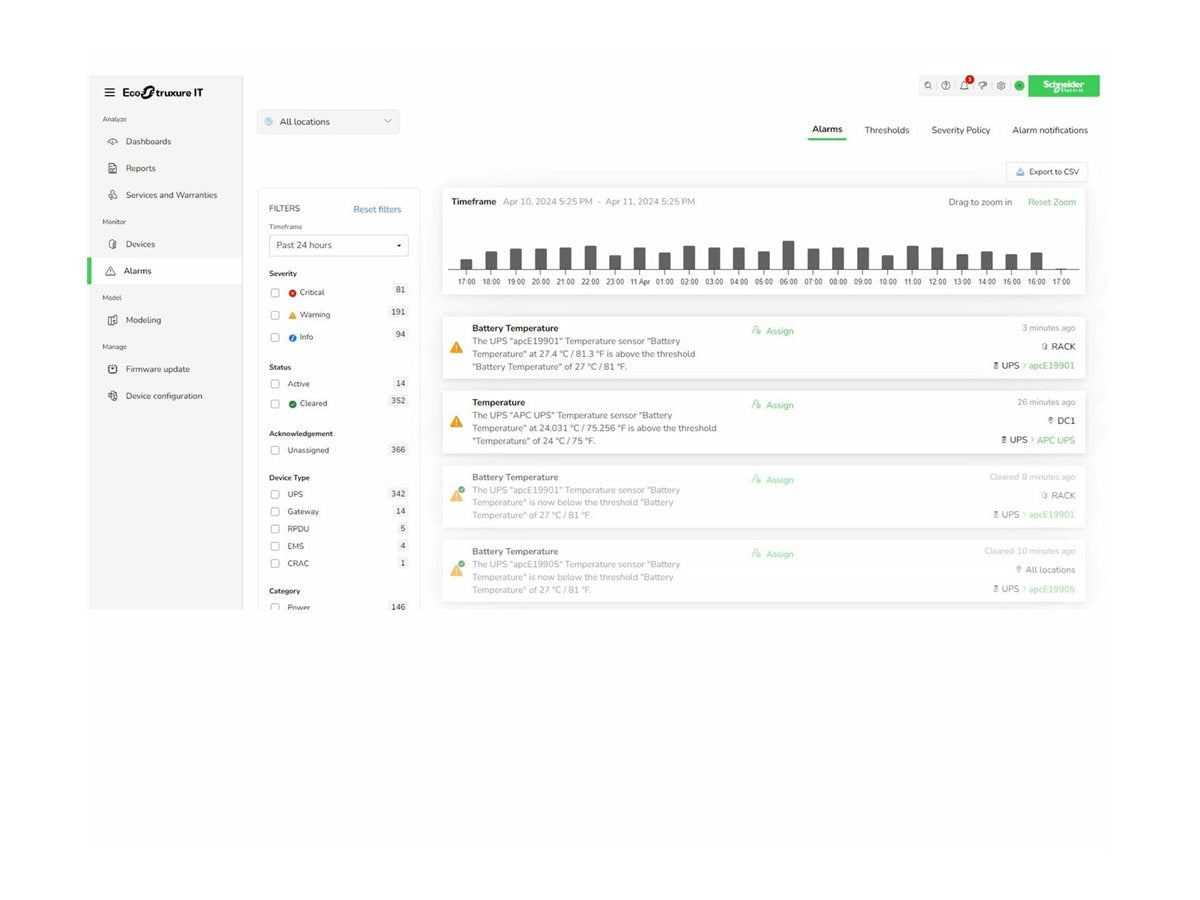The height and width of the screenshot is (900, 1200).
Task: Check the Unassigned acknowledgement filter
Action: tap(275, 450)
